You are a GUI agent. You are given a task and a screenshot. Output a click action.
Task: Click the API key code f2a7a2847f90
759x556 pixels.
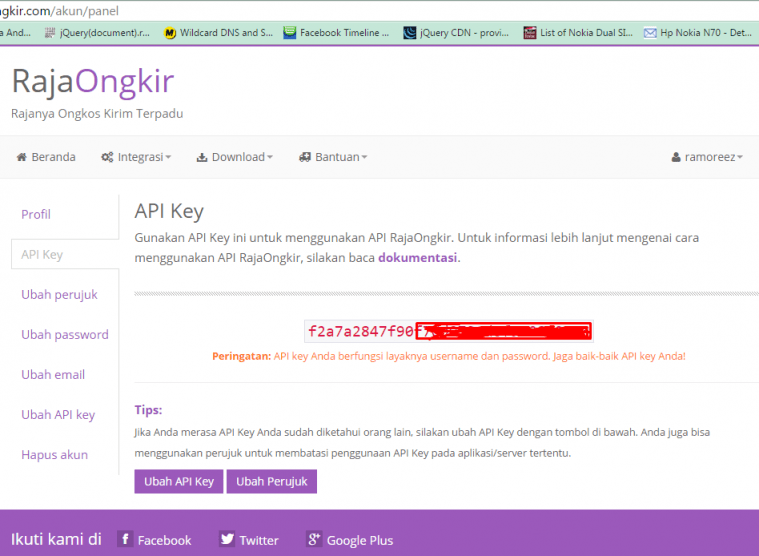(361, 331)
